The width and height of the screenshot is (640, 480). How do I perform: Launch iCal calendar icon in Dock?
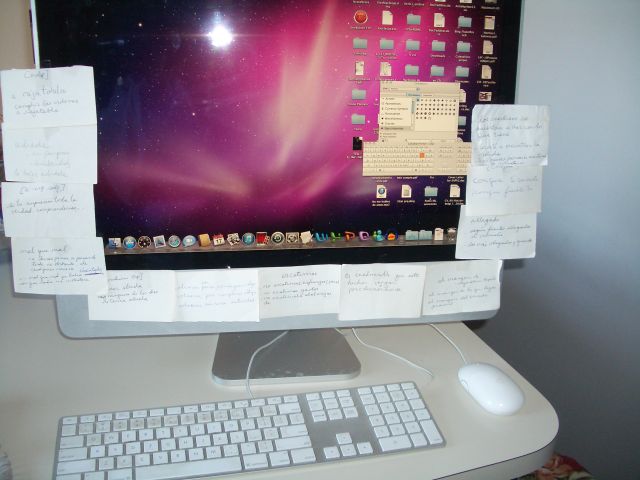218,240
